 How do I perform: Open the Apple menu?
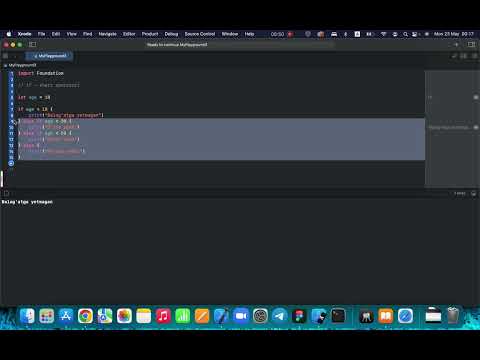tap(9, 34)
